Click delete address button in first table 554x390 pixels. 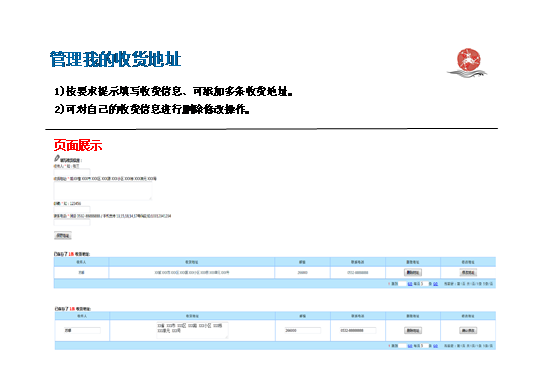click(x=413, y=272)
